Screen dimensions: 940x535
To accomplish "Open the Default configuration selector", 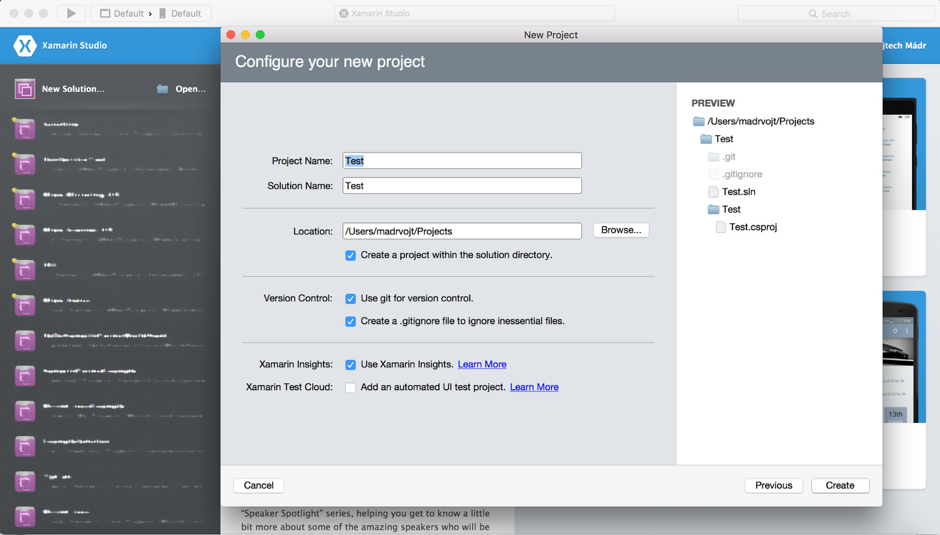I will click(x=122, y=13).
